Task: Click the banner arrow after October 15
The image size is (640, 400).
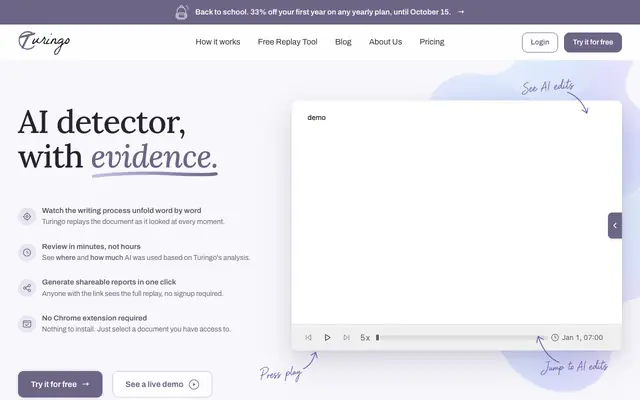Action: click(461, 12)
